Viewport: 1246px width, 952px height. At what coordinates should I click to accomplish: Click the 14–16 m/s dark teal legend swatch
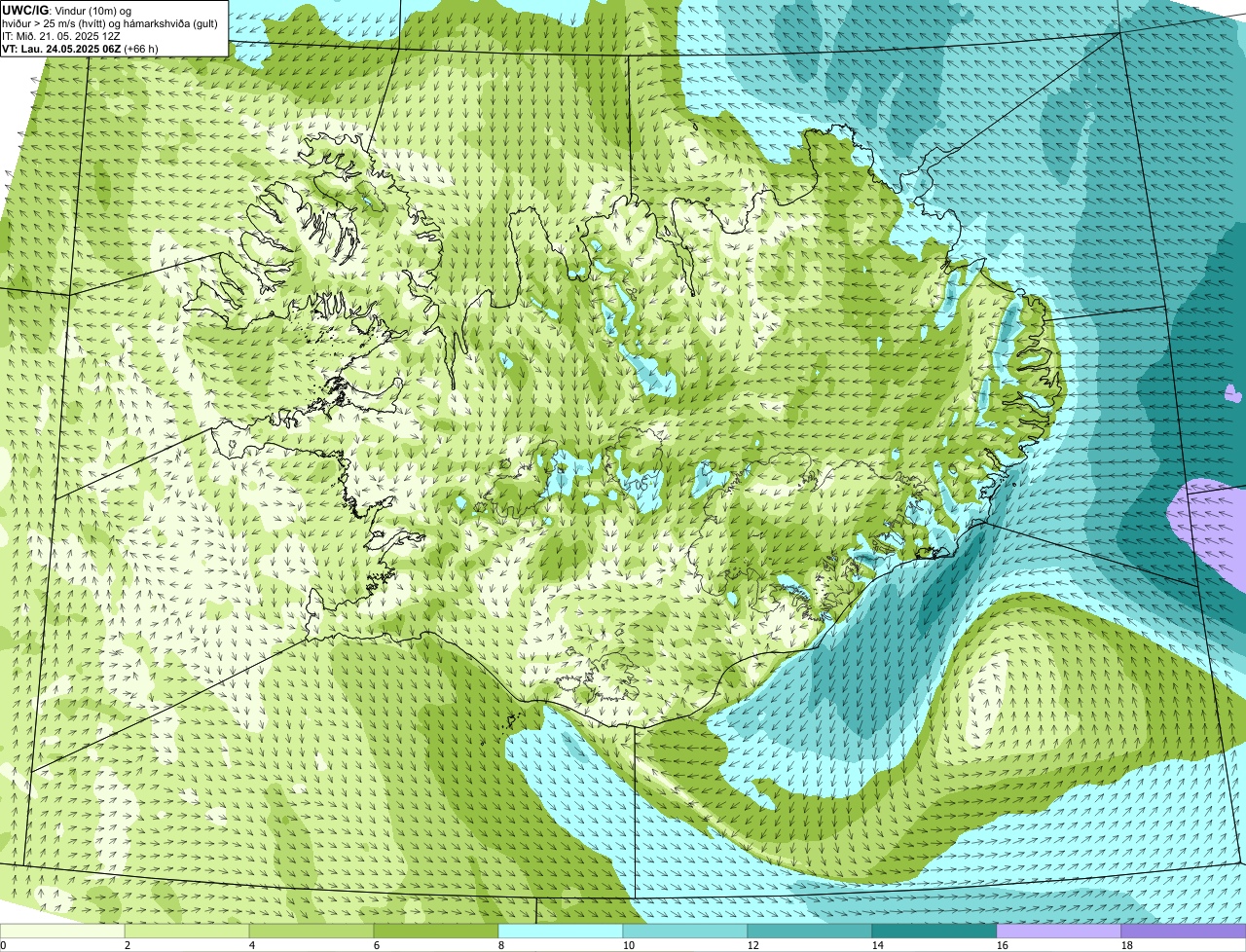click(x=934, y=932)
